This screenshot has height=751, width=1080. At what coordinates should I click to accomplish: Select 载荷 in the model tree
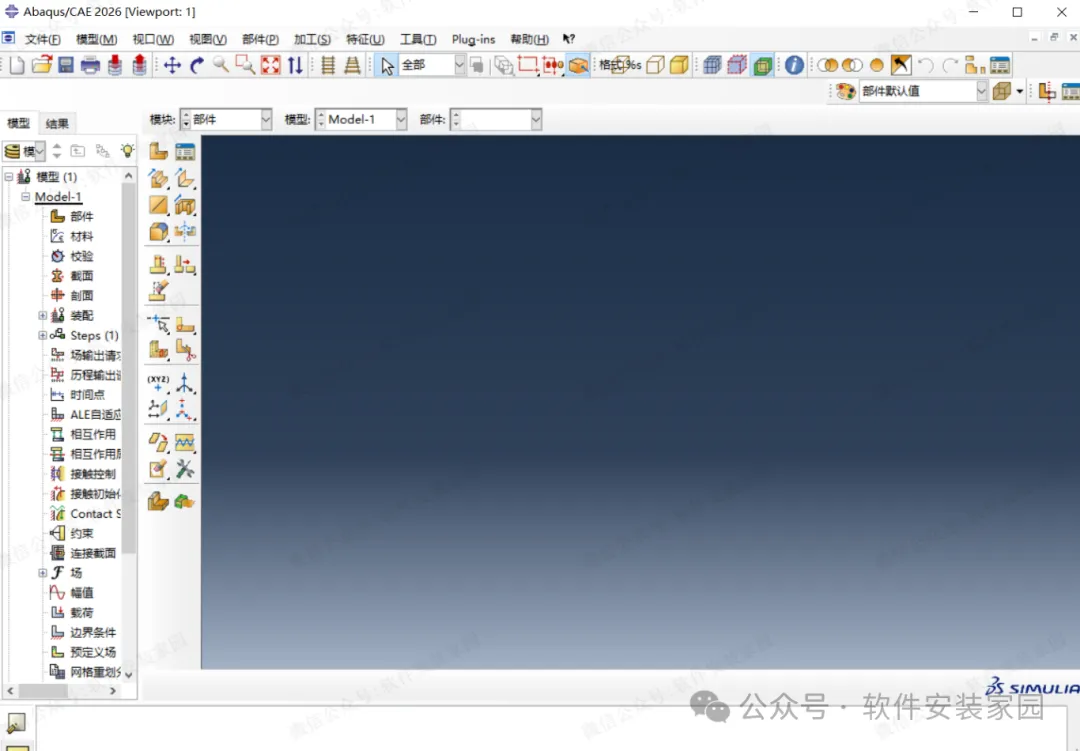81,613
